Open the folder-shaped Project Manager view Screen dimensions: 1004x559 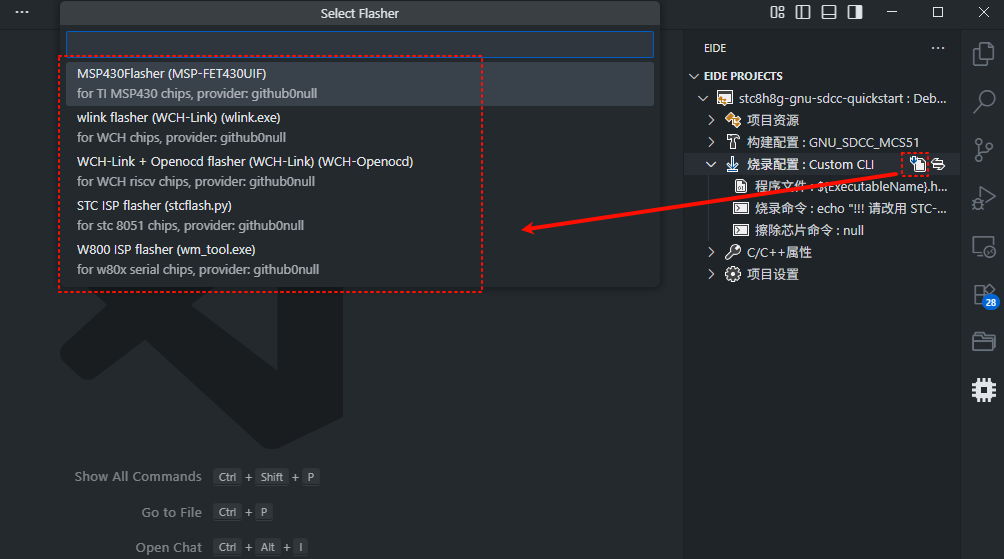984,341
